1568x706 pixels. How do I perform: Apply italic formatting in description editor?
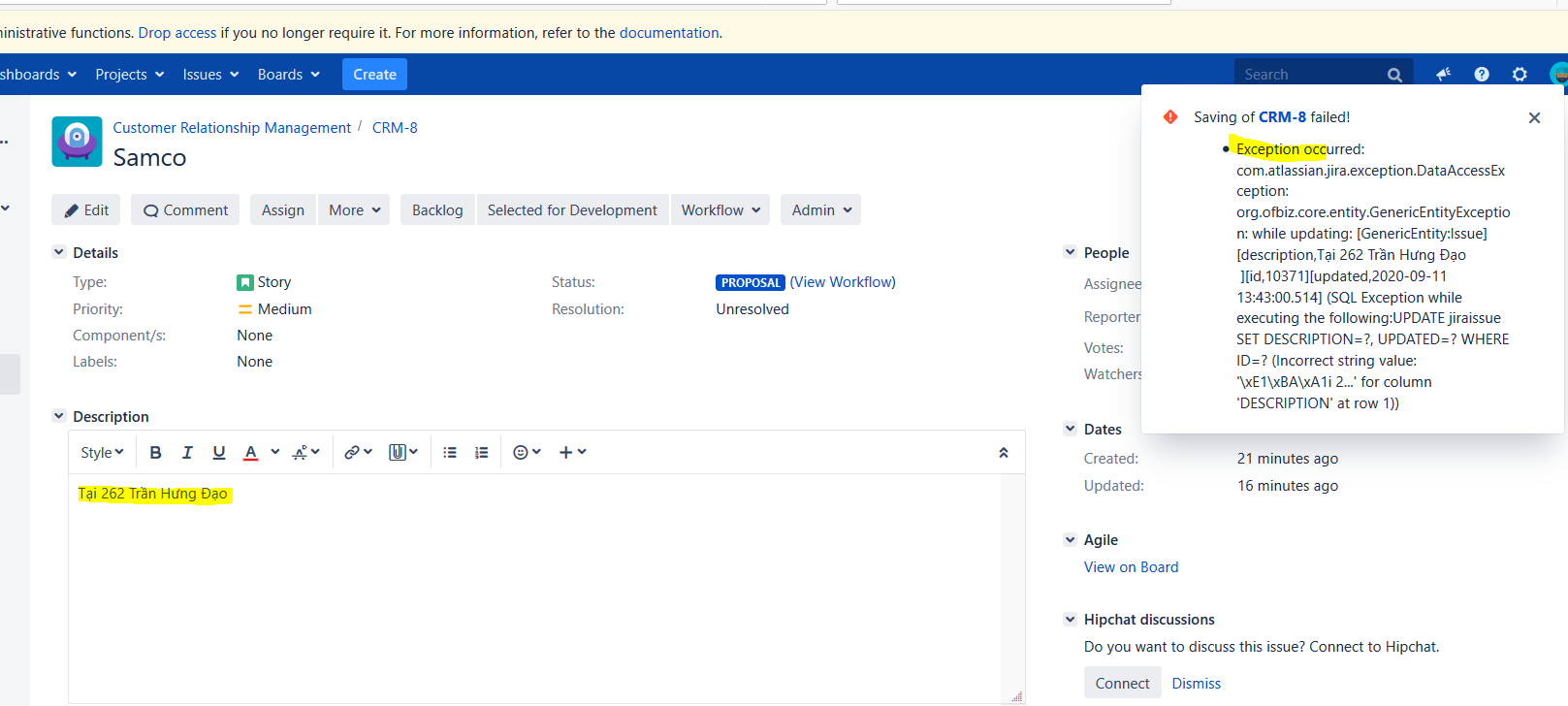(x=187, y=452)
